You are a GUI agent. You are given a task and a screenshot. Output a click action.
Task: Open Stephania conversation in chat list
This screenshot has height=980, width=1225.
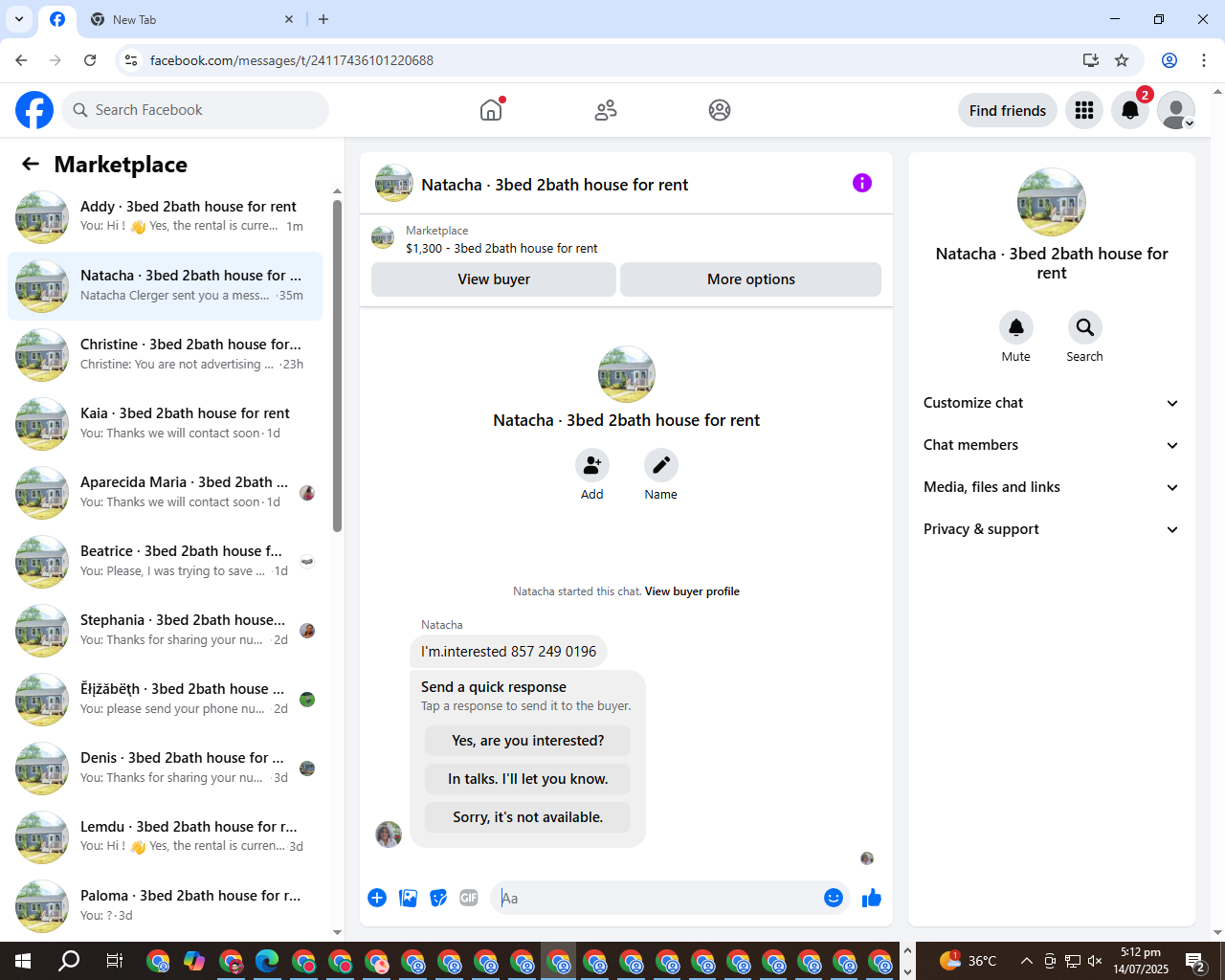point(165,630)
